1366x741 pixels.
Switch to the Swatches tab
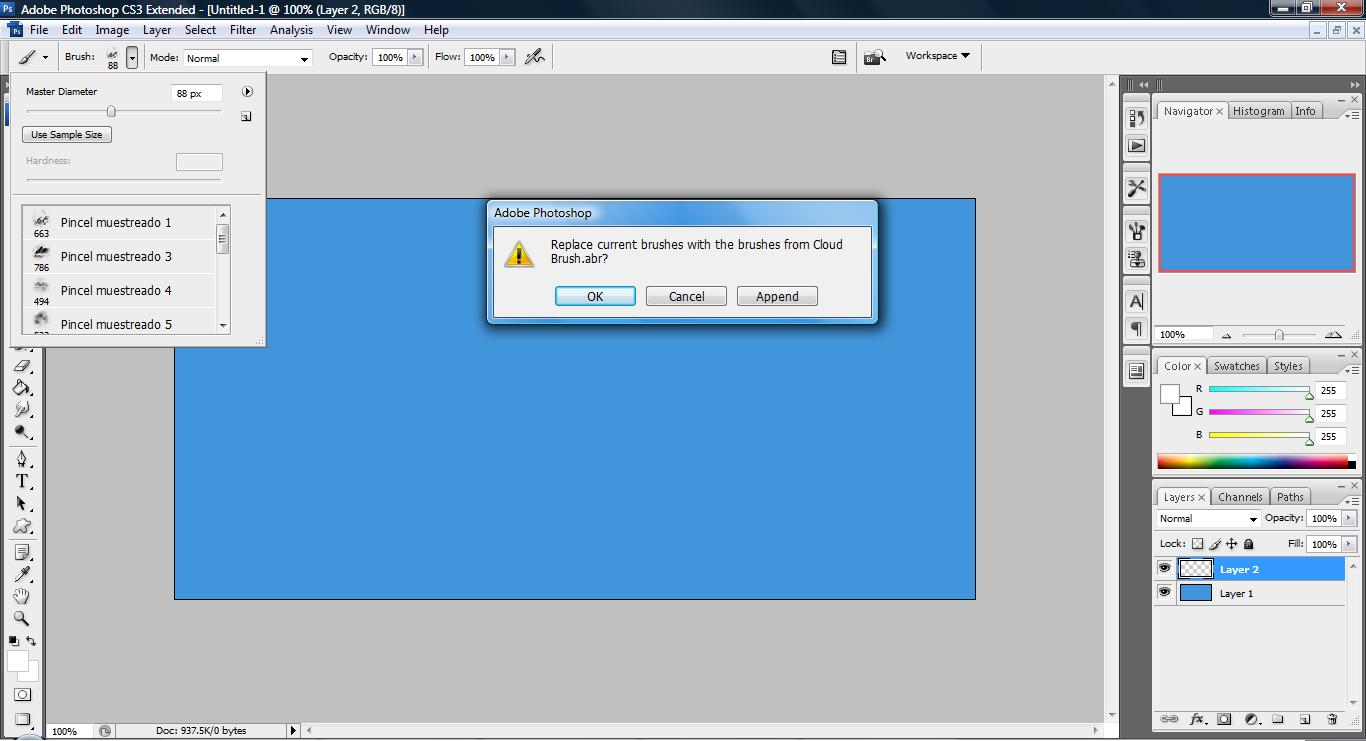tap(1236, 366)
